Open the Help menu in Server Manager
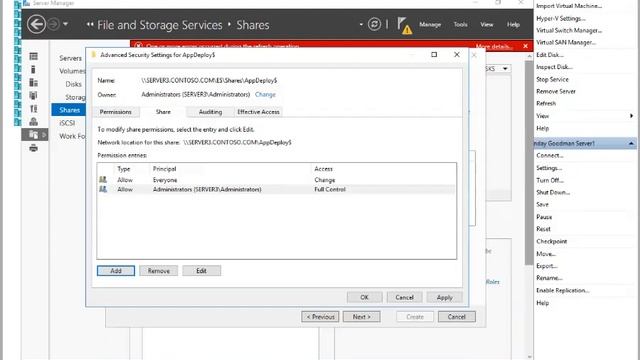Image resolution: width=640 pixels, height=360 pixels. 513,24
